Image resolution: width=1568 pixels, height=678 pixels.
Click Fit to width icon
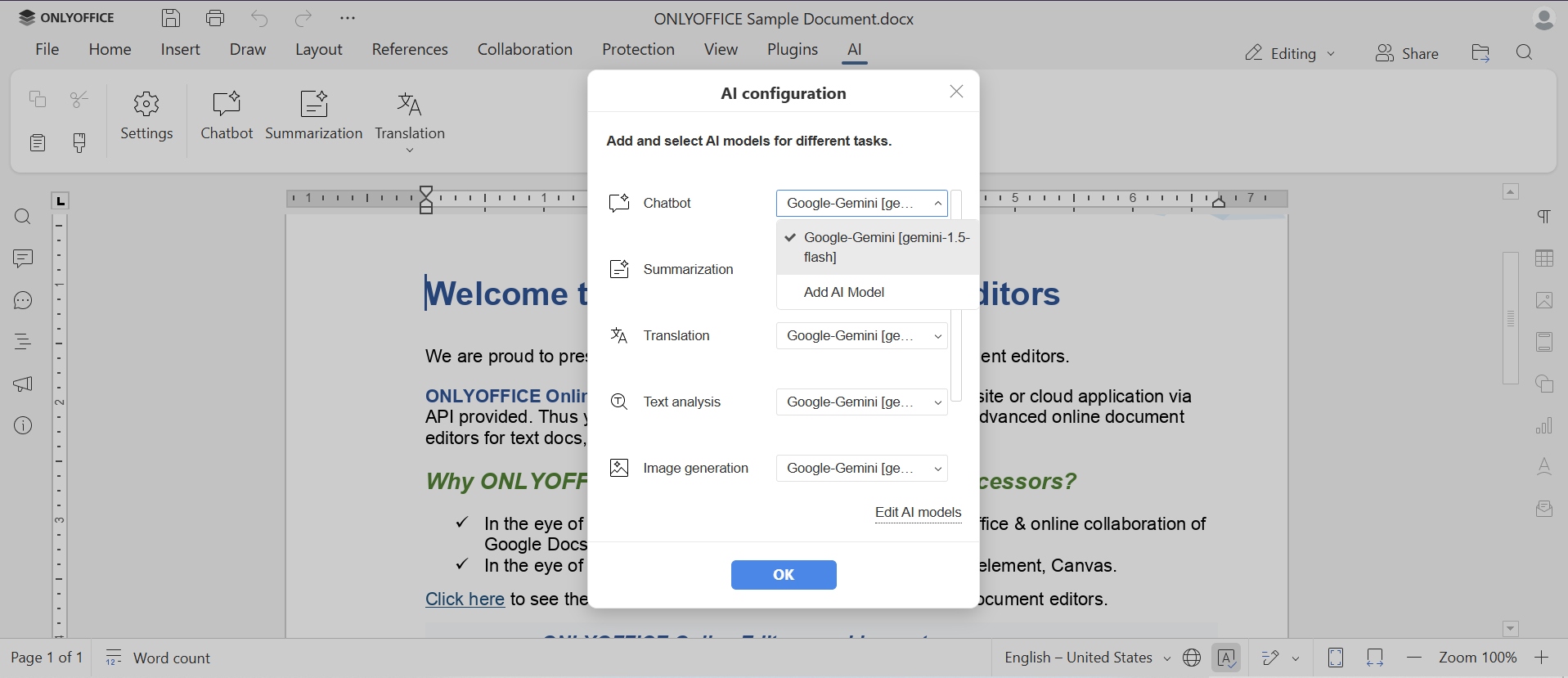click(x=1375, y=658)
